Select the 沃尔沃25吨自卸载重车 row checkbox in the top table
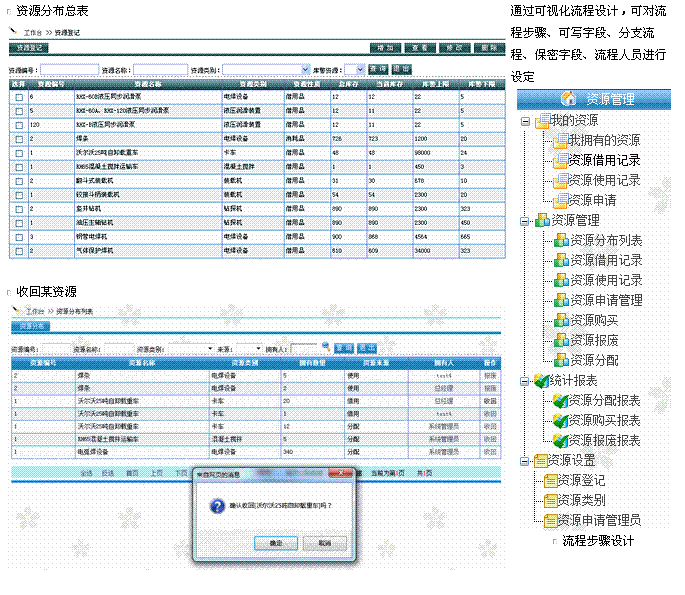This screenshot has width=685, height=595. 19,153
